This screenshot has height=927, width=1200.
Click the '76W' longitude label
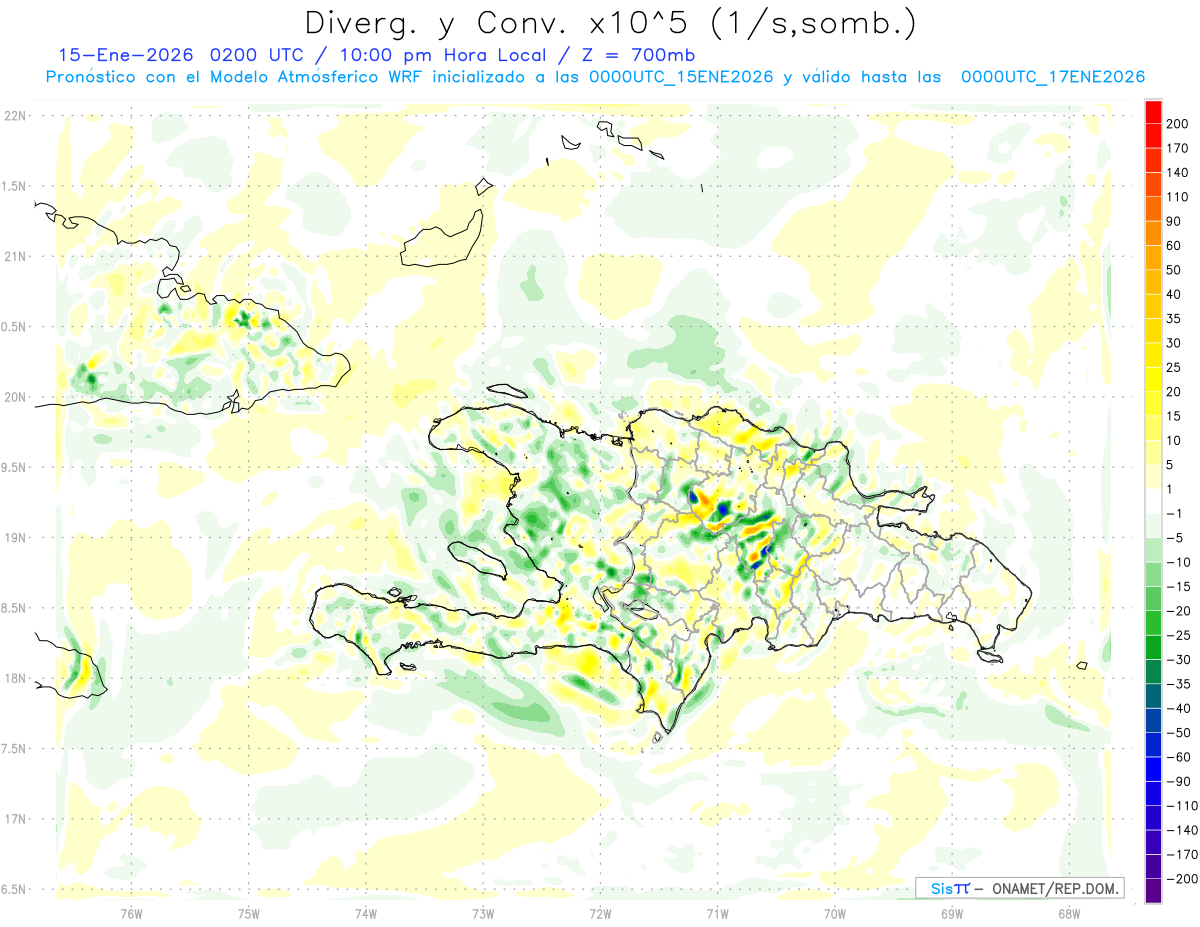131,913
